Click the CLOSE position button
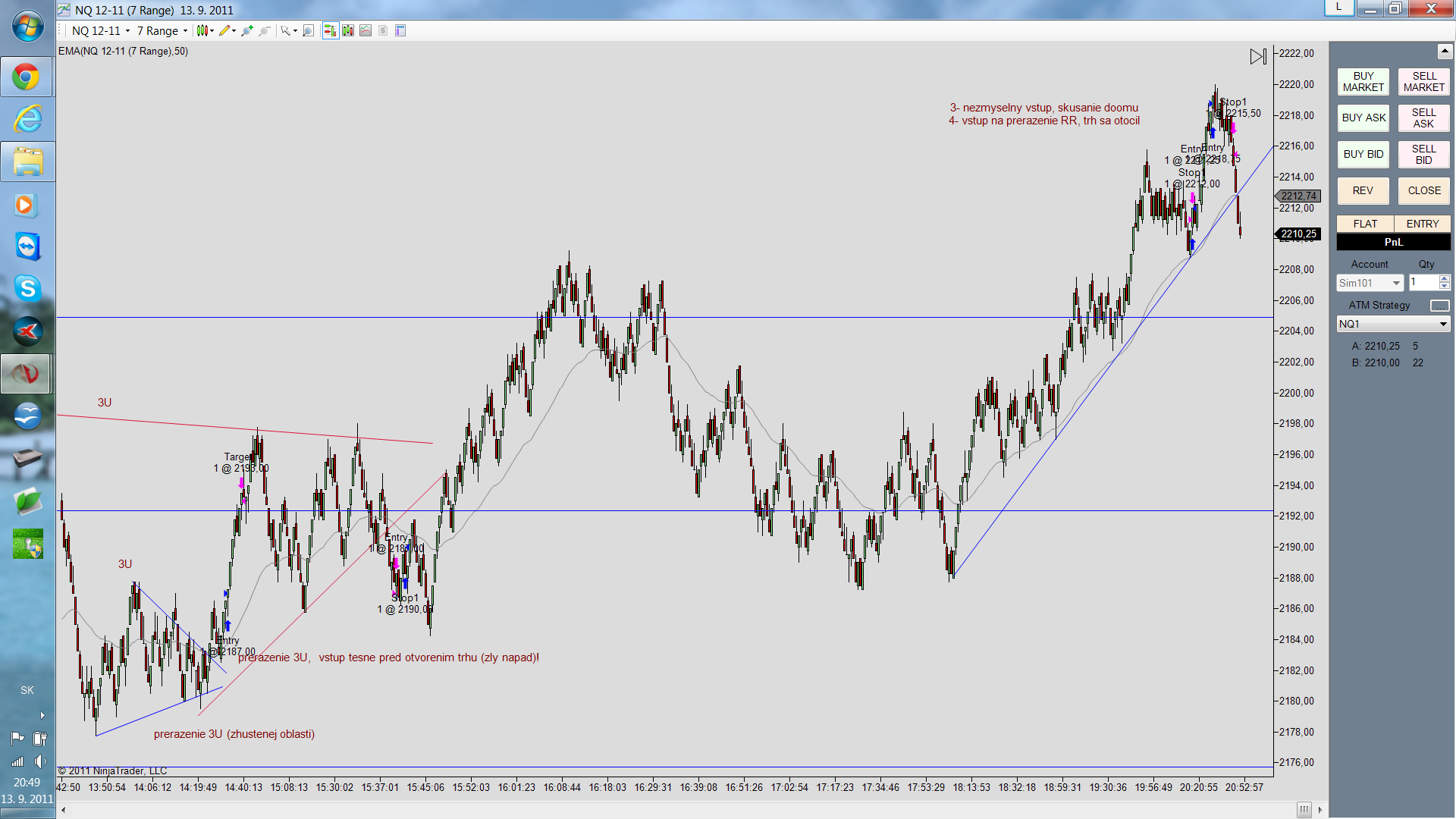Image resolution: width=1456 pixels, height=819 pixels. pos(1423,191)
